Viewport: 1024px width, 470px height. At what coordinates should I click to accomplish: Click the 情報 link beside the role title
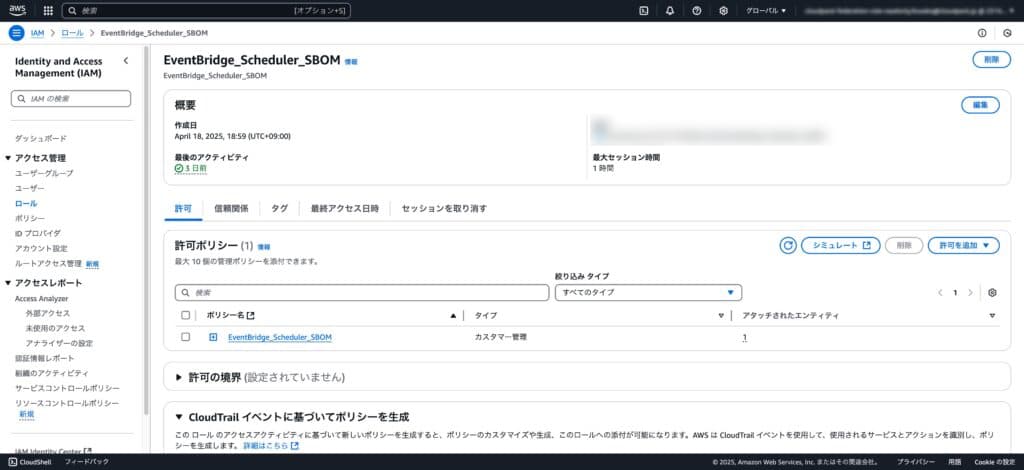(x=351, y=61)
